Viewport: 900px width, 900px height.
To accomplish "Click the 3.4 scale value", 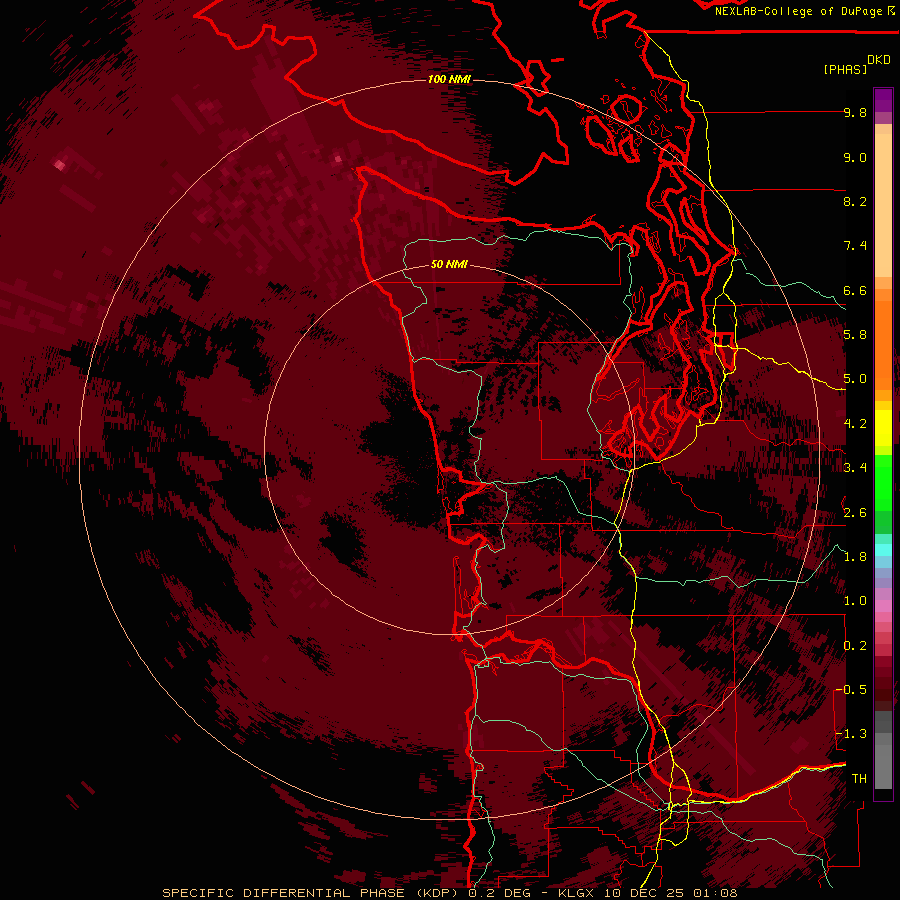I will 855,468.
